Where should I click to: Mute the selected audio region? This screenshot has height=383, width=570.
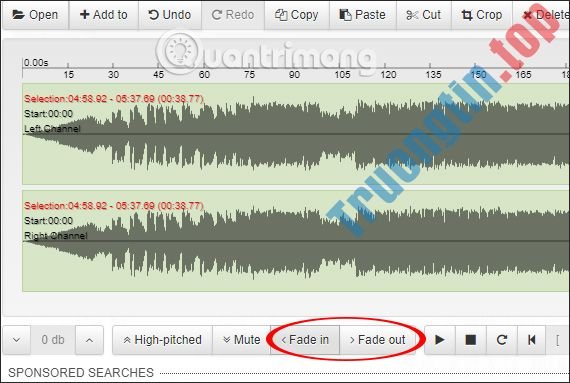click(x=242, y=340)
